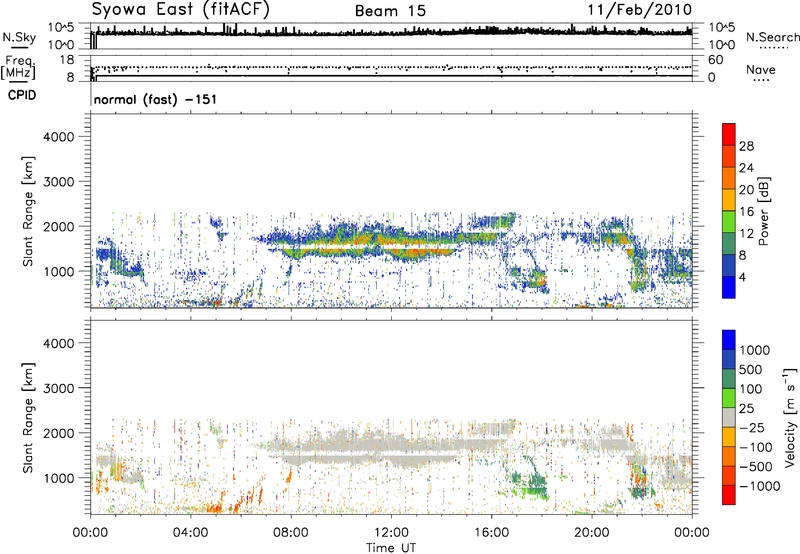Select the "1000" range tick of velocity panel

tap(59, 478)
